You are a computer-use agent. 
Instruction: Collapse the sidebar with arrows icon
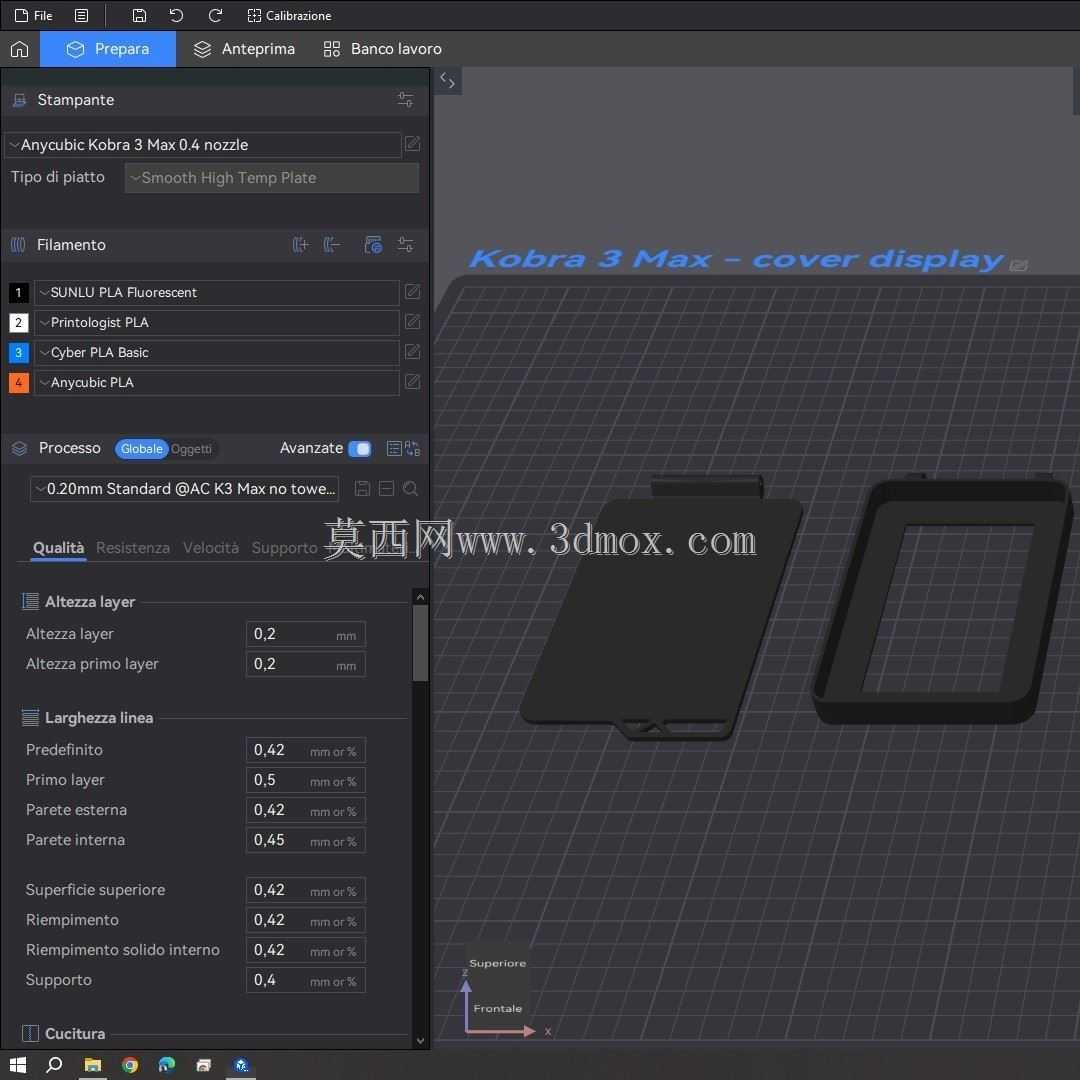[x=447, y=81]
